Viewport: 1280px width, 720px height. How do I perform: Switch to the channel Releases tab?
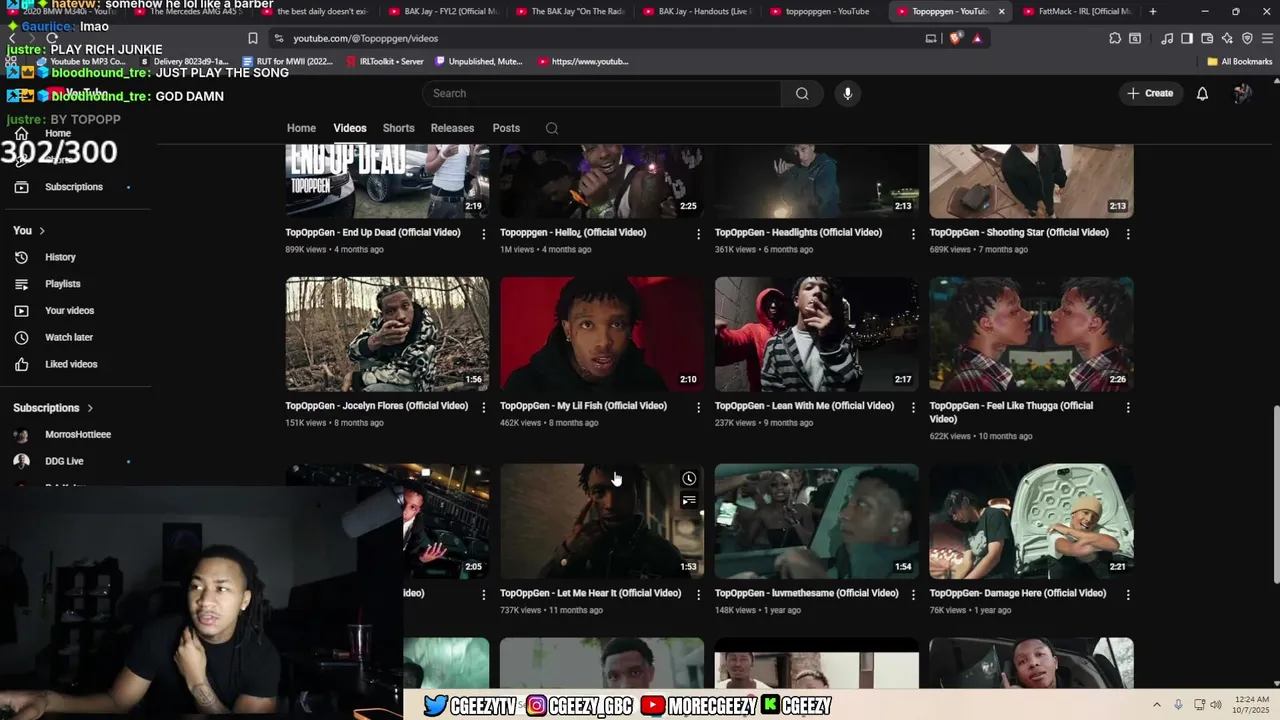[452, 128]
